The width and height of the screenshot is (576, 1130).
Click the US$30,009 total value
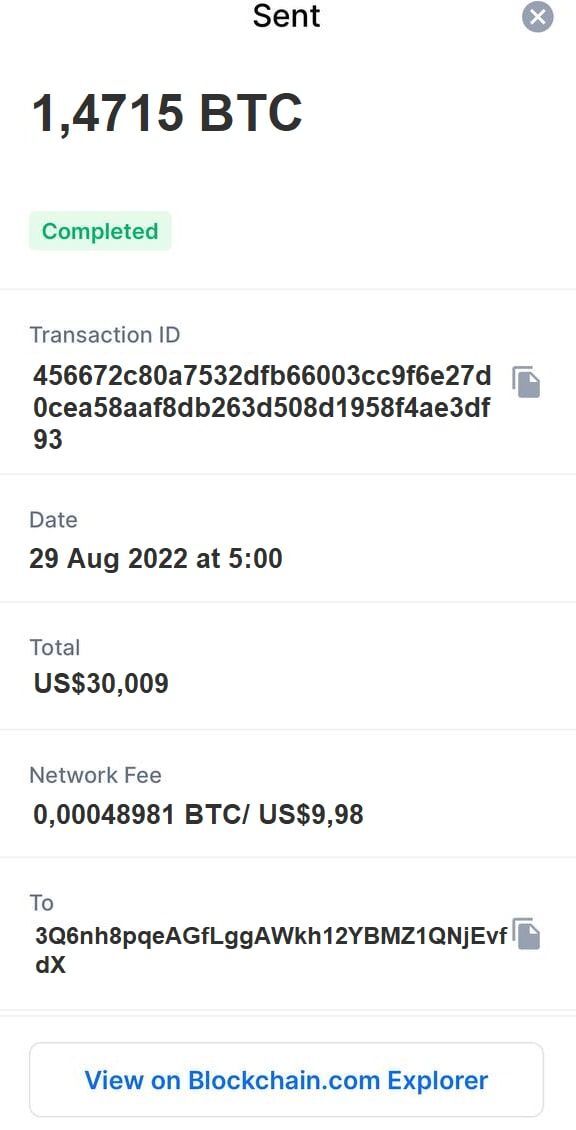(101, 683)
